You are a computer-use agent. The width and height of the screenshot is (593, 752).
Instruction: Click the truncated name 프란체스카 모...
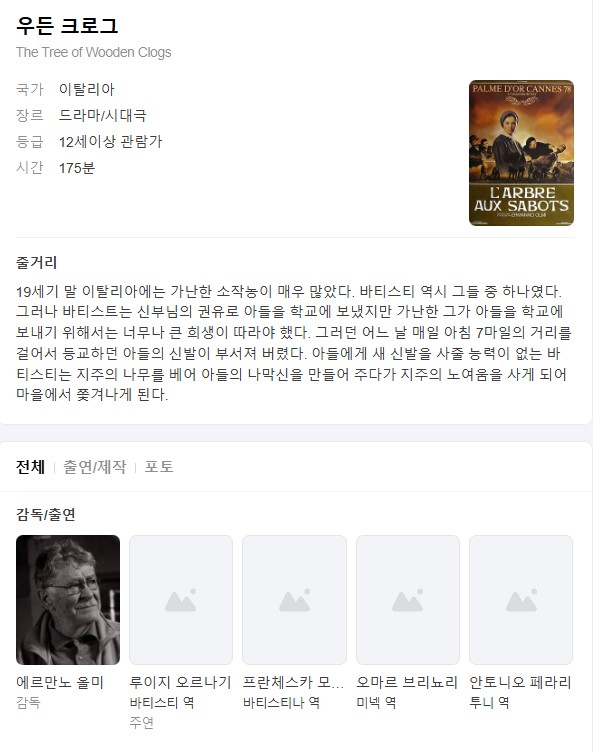click(x=293, y=682)
